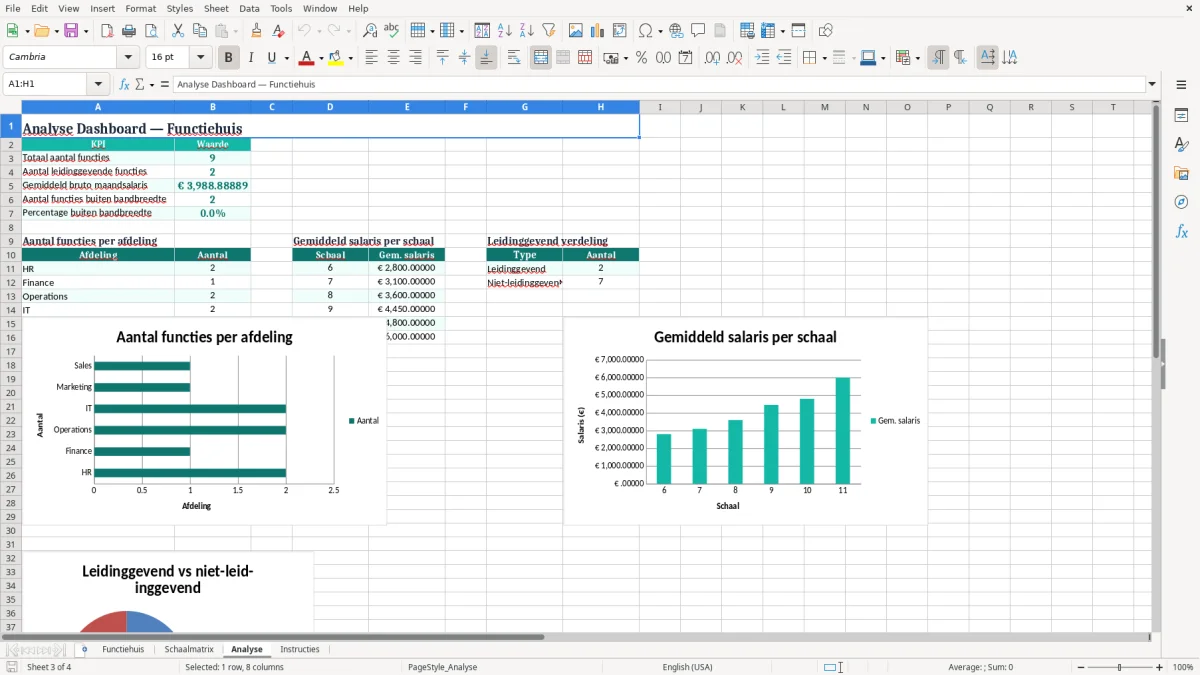Click the Save document icon
The width and height of the screenshot is (1200, 675).
click(71, 31)
